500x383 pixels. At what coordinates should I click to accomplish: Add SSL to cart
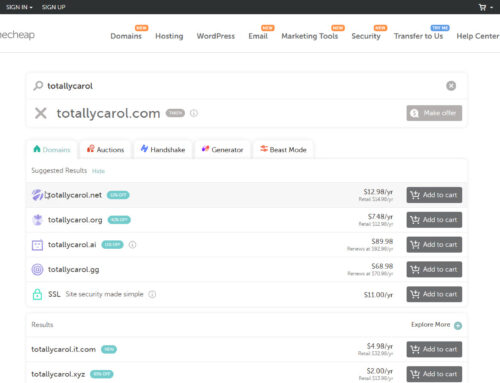pos(434,294)
